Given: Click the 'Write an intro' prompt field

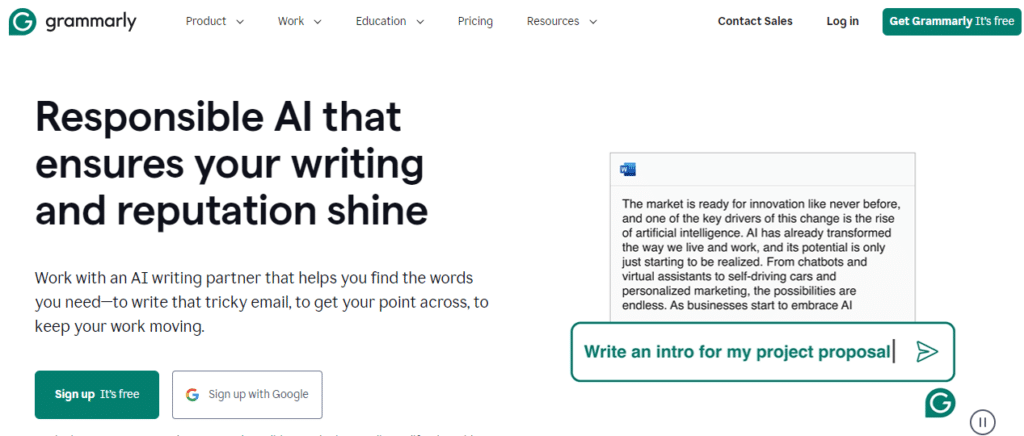Looking at the screenshot, I should [x=738, y=351].
